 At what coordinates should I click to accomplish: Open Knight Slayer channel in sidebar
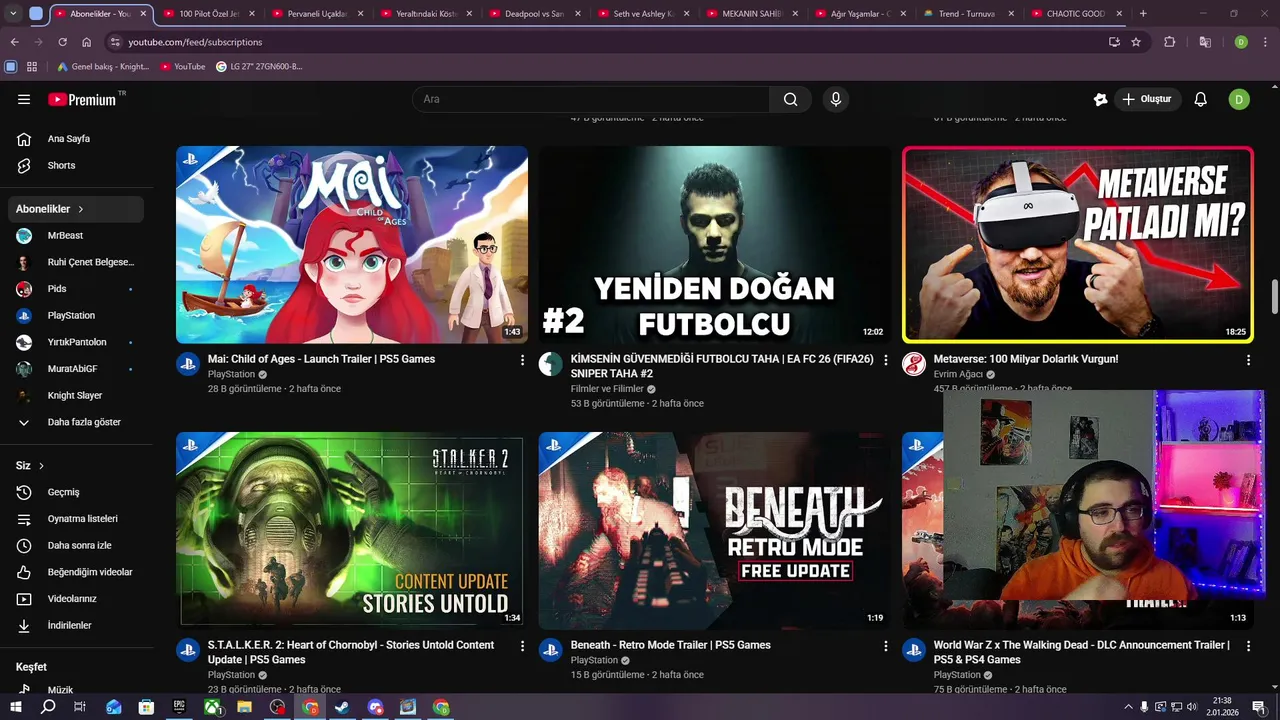point(78,395)
